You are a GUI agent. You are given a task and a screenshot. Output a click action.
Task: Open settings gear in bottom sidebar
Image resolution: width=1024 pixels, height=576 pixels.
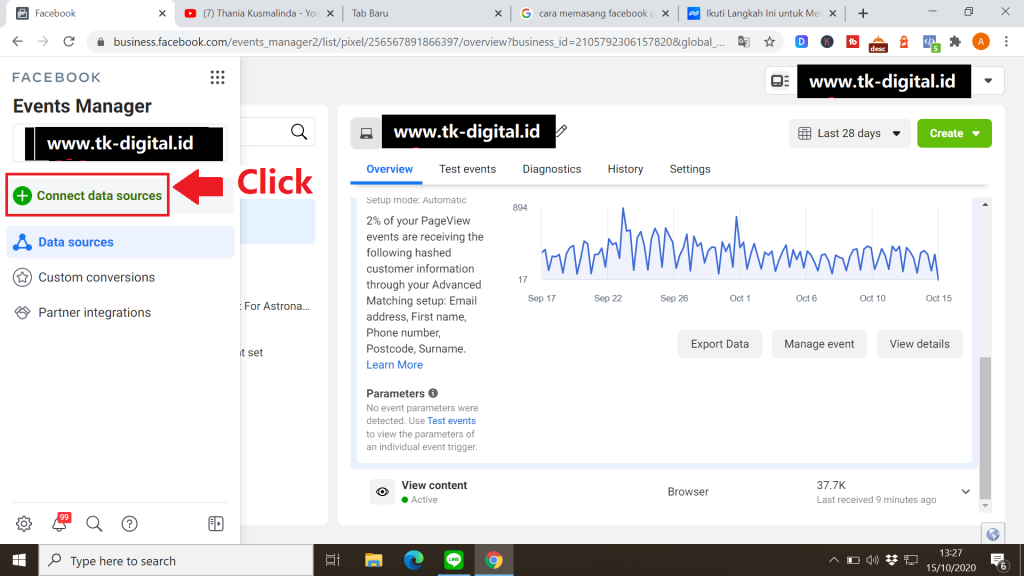click(x=24, y=523)
